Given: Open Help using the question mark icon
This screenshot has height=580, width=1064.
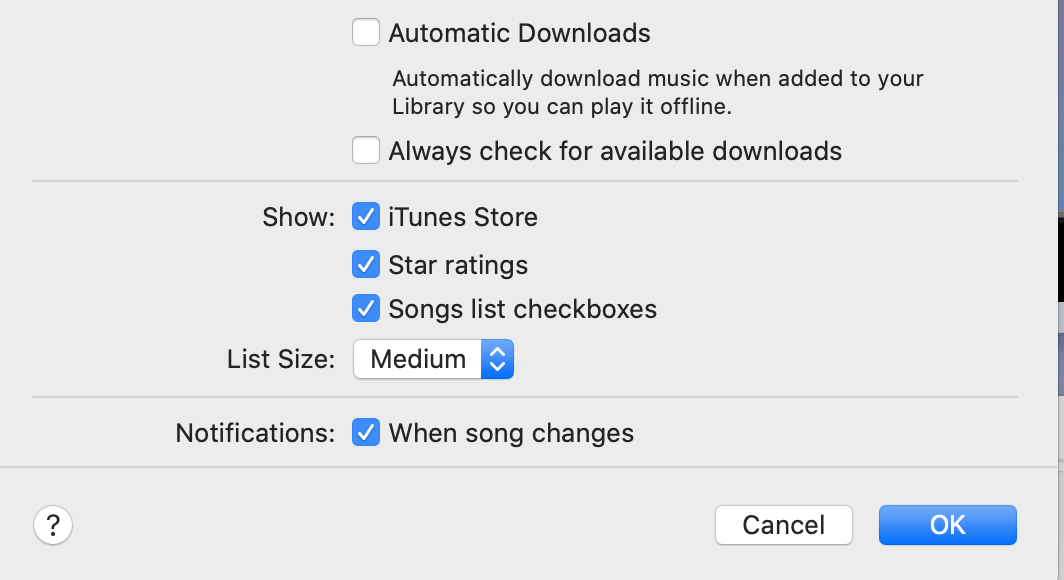Looking at the screenshot, I should (x=52, y=525).
